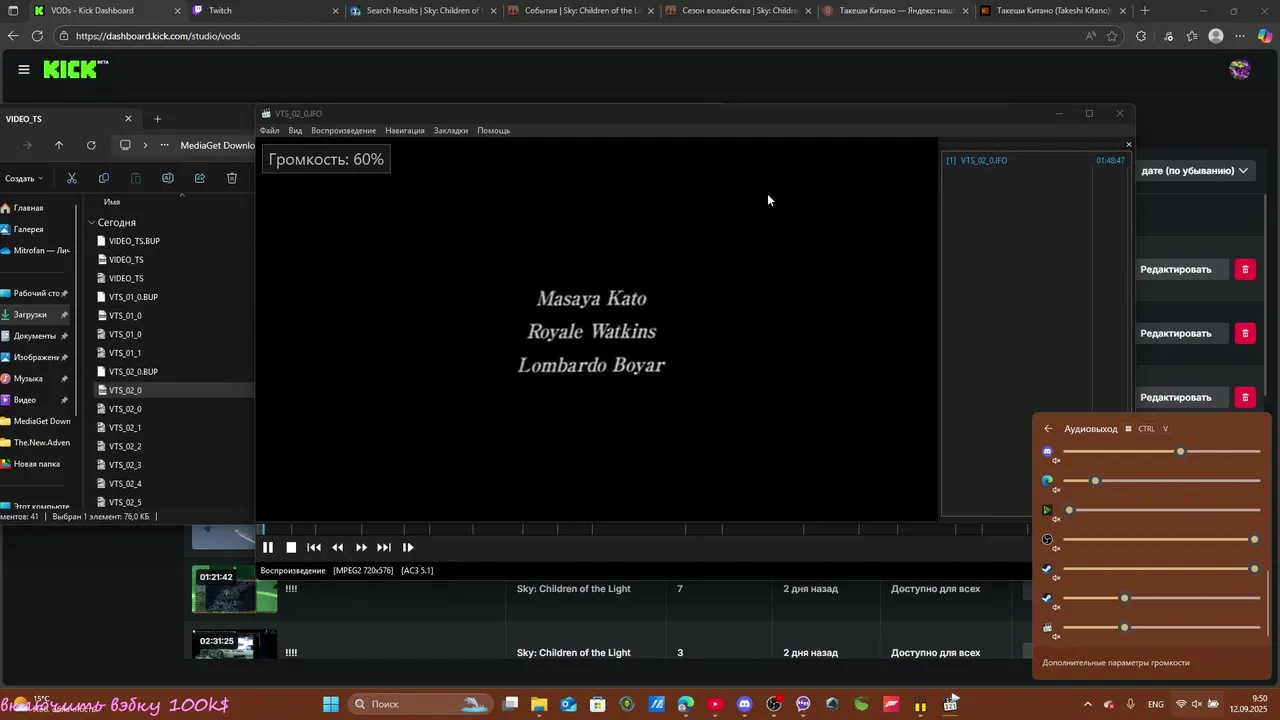Open Discord from the taskbar
Viewport: 1280px width, 720px height.
point(744,704)
